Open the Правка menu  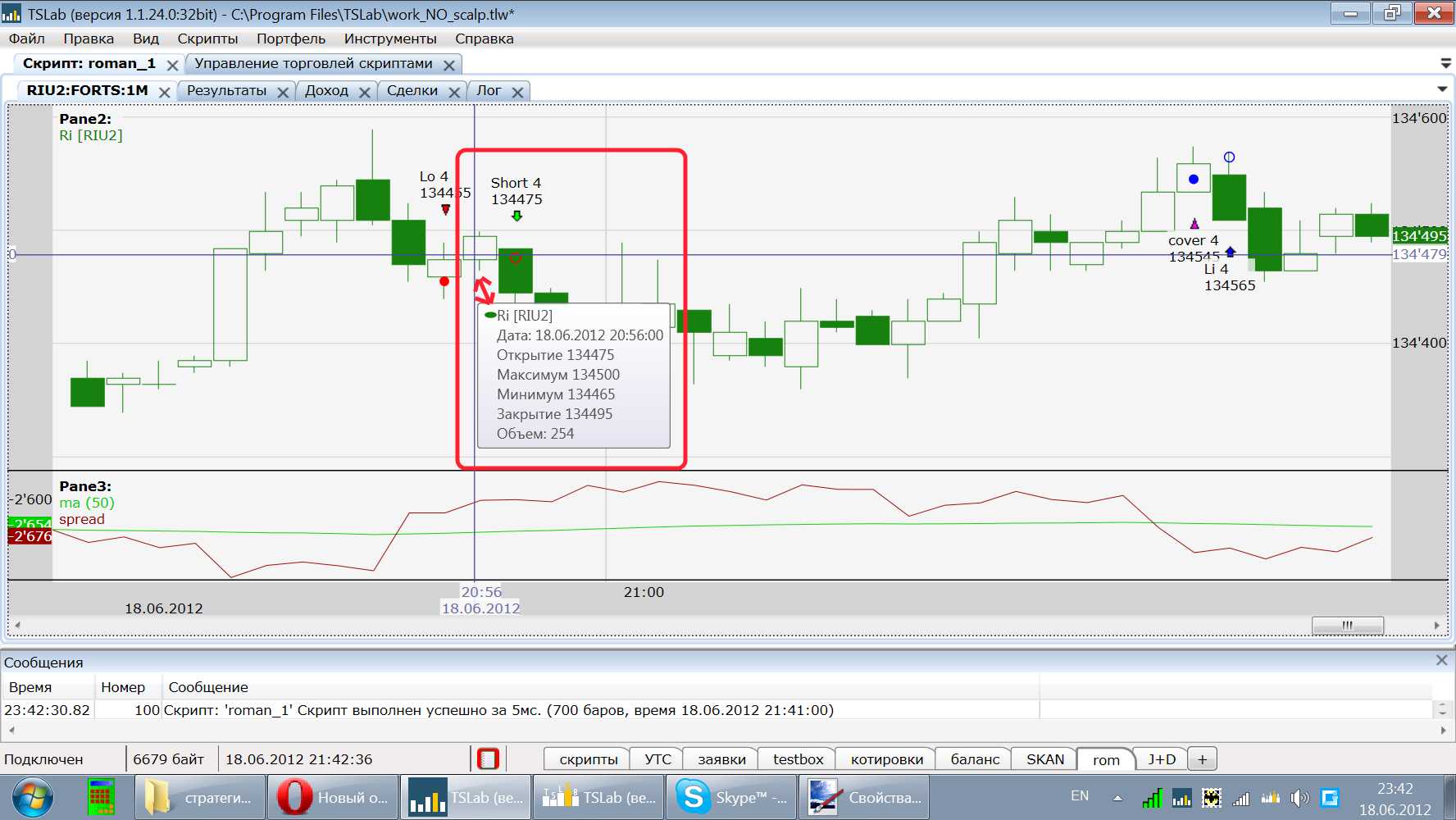(x=89, y=39)
